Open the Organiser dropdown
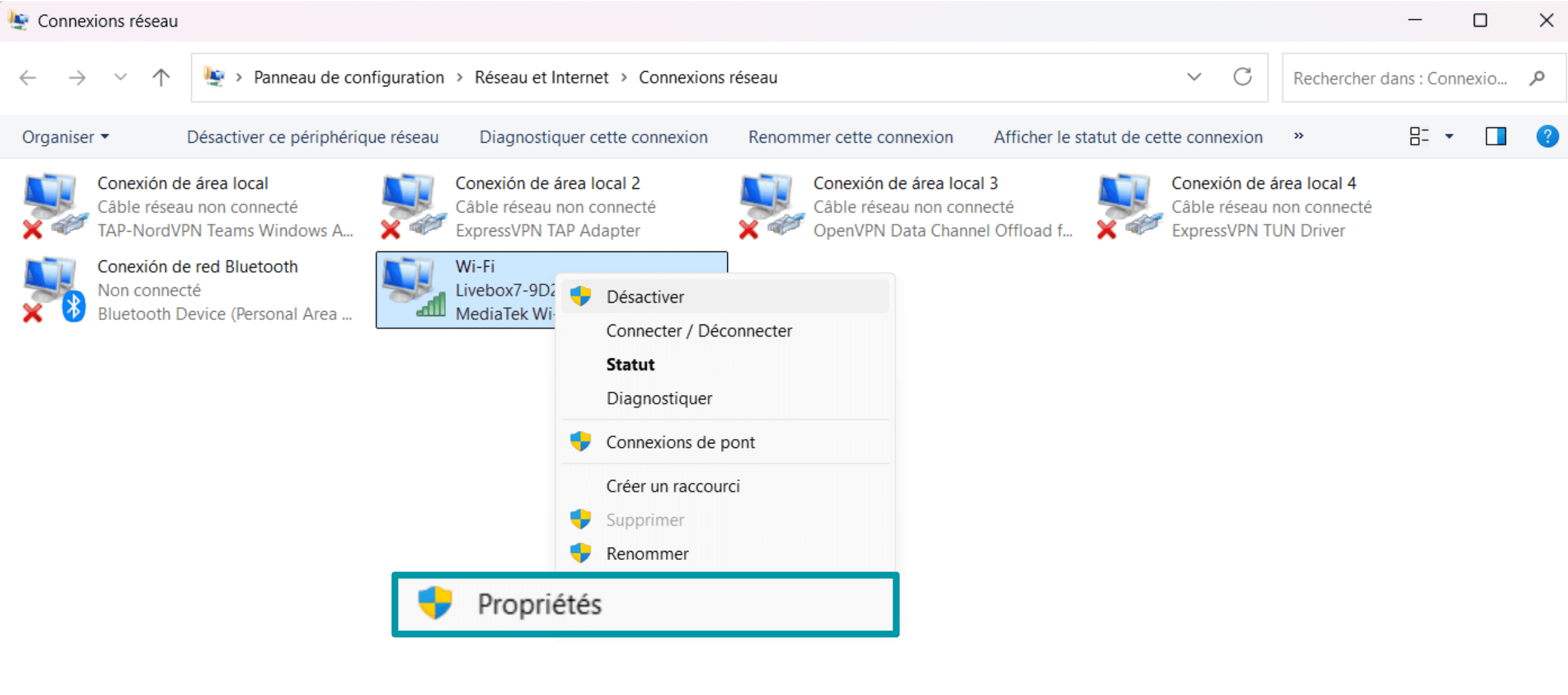 (x=65, y=136)
